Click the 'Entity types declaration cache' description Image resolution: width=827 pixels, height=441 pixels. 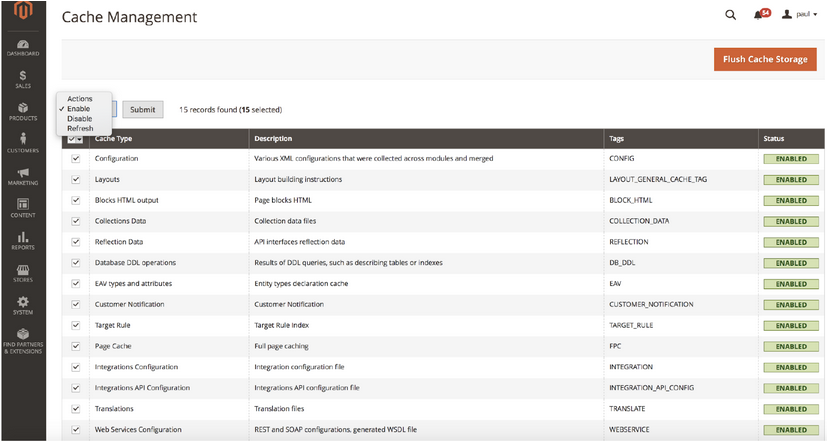point(301,283)
